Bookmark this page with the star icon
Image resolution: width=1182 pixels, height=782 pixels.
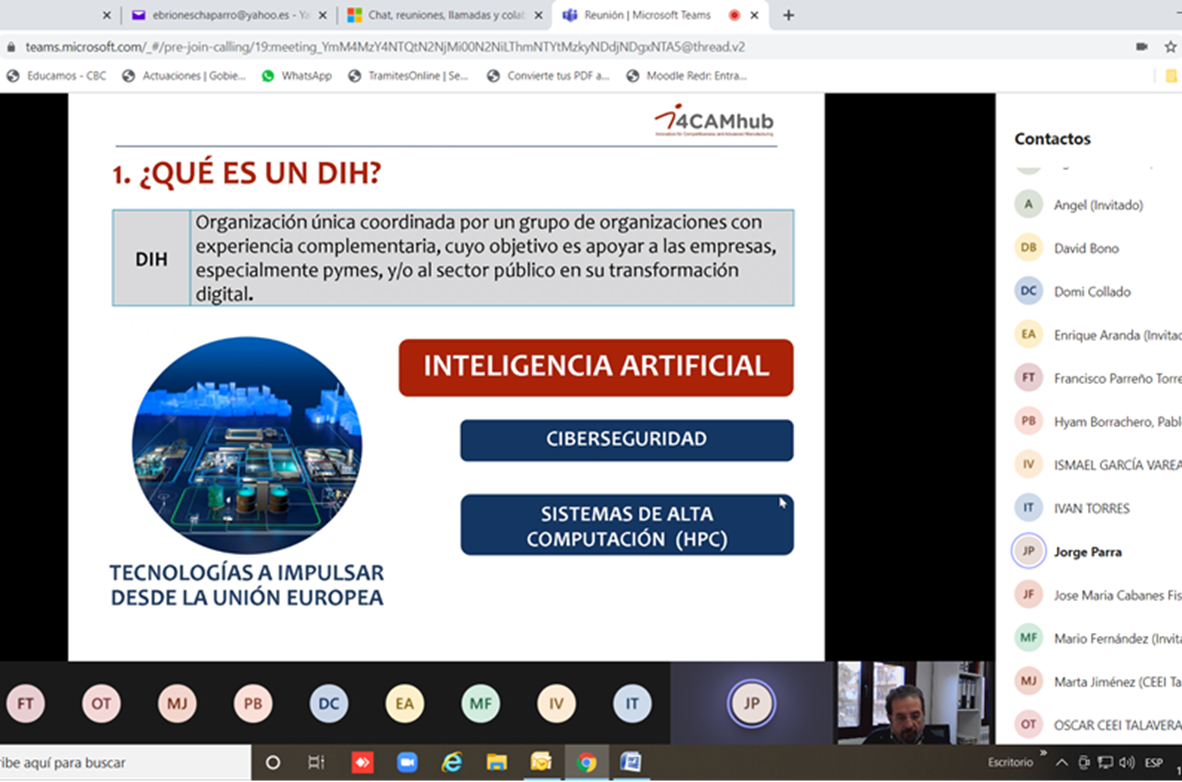pos(1170,47)
